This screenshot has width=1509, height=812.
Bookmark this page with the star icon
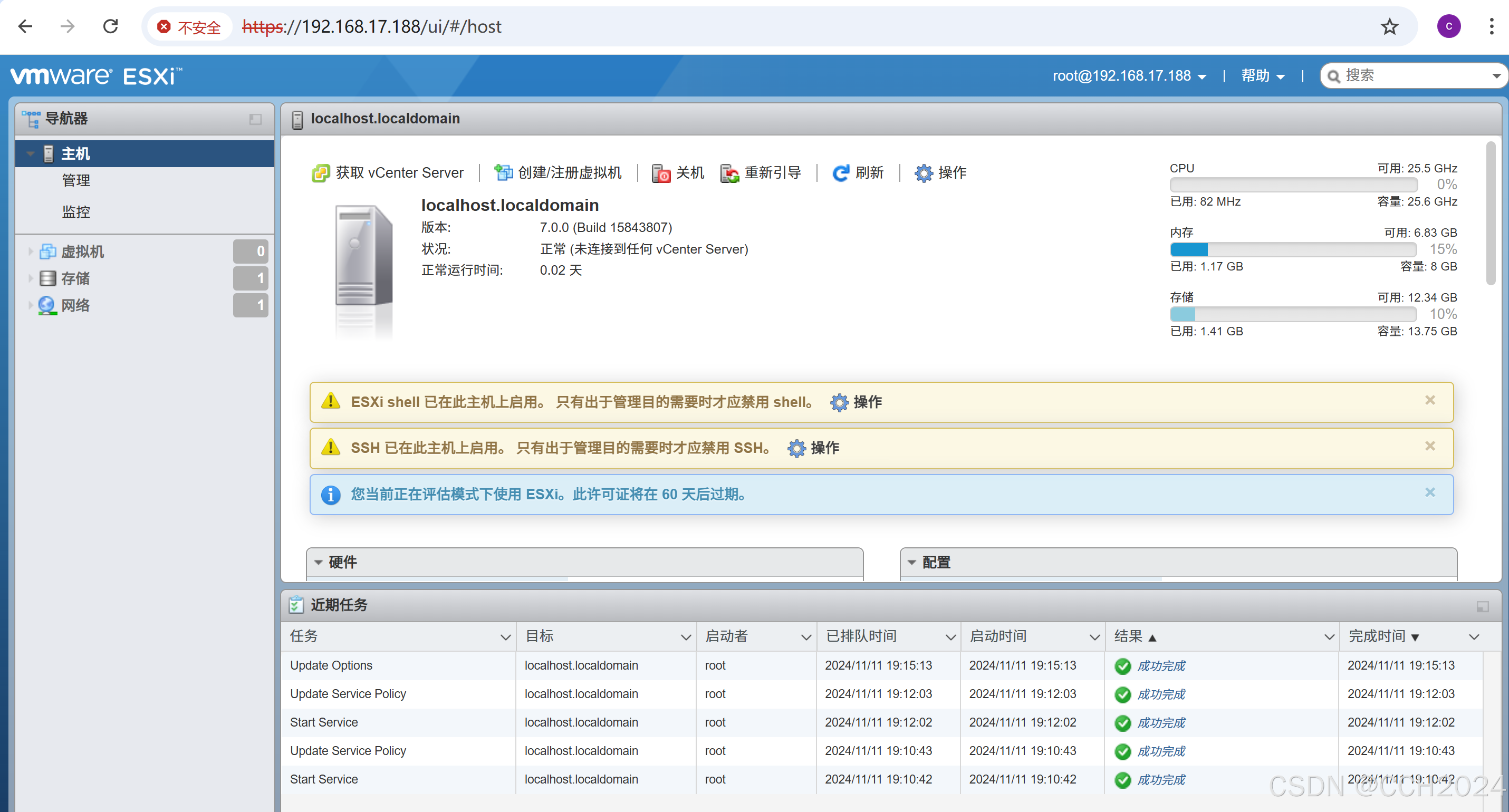[1389, 26]
